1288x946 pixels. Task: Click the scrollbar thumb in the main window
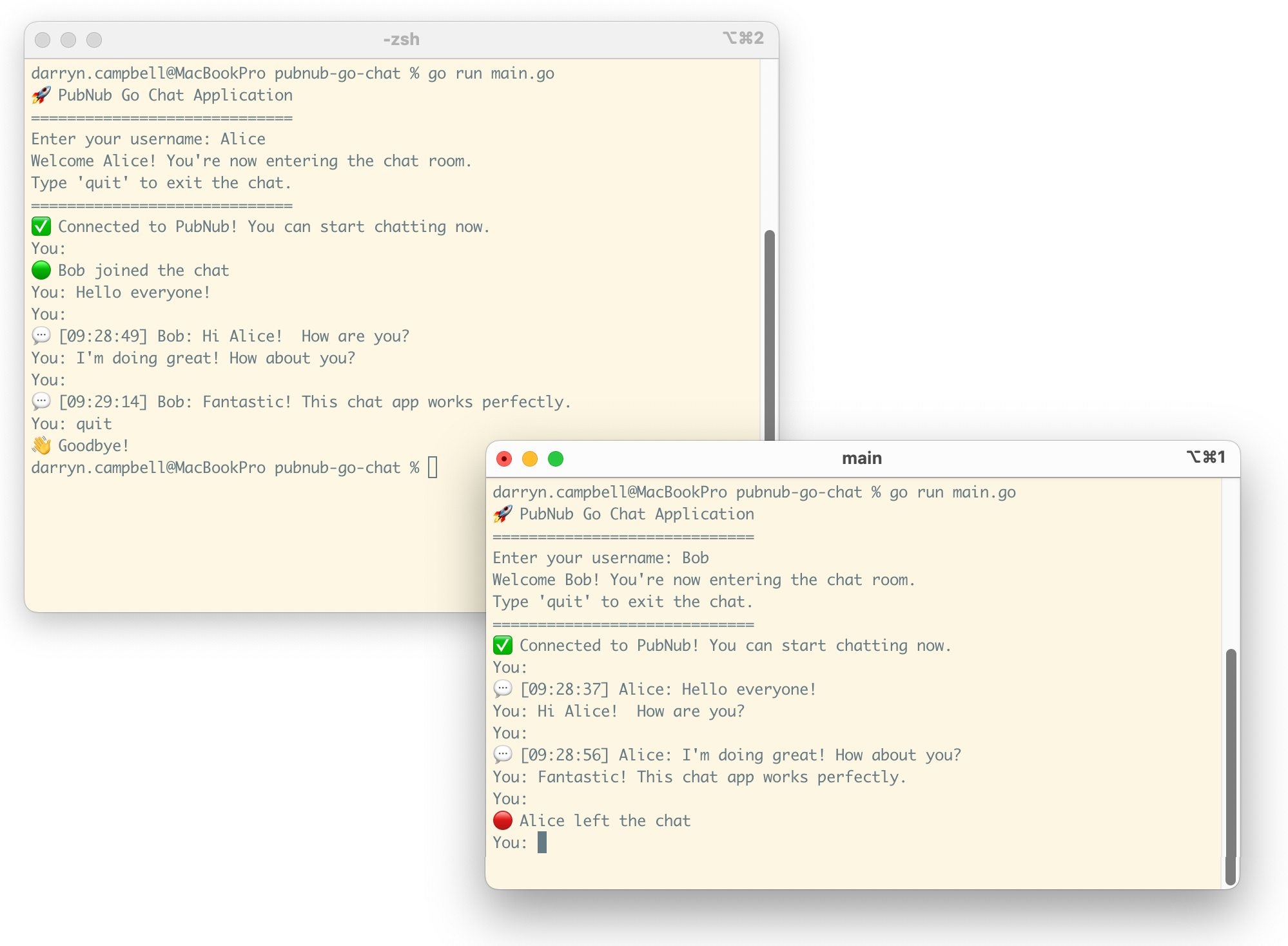click(x=1231, y=767)
